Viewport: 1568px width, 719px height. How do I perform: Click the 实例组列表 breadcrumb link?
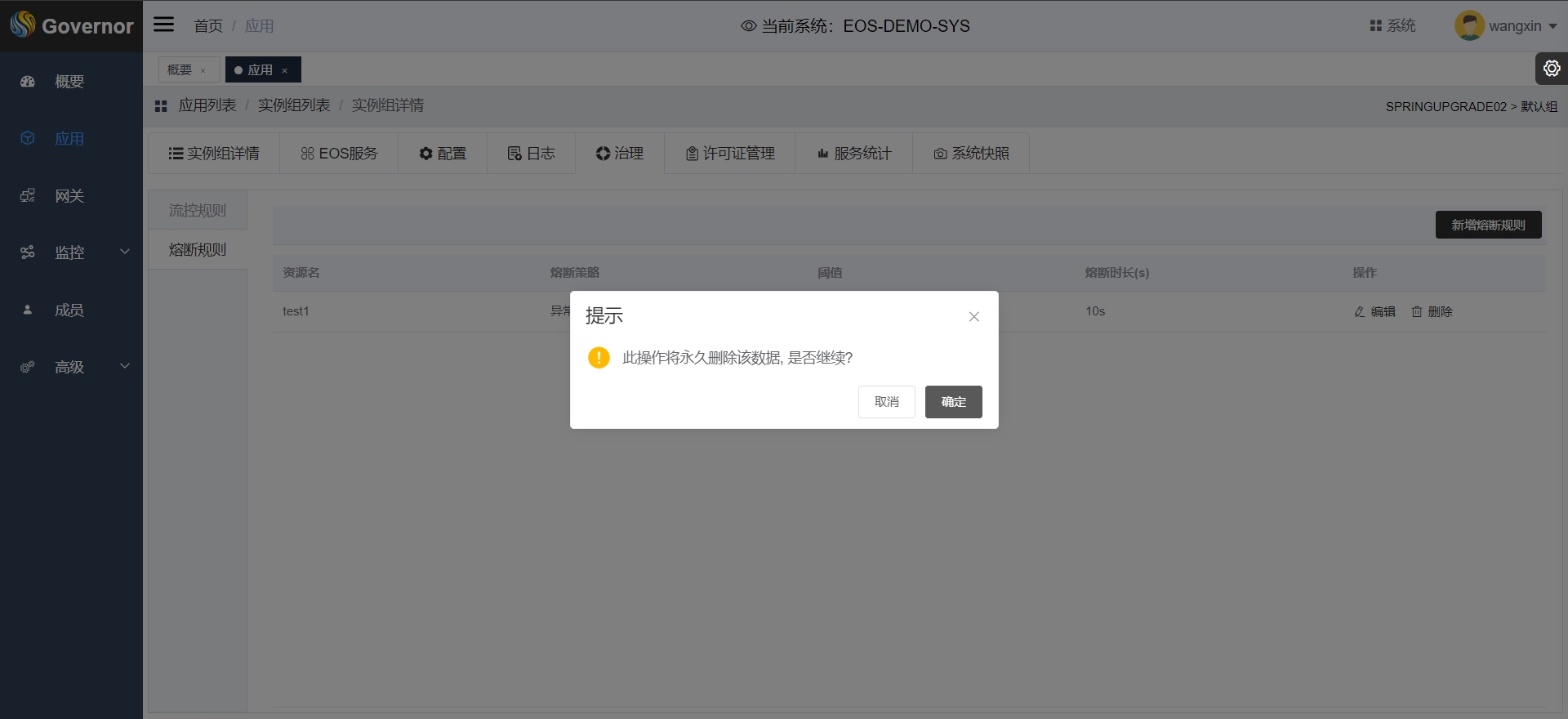294,105
